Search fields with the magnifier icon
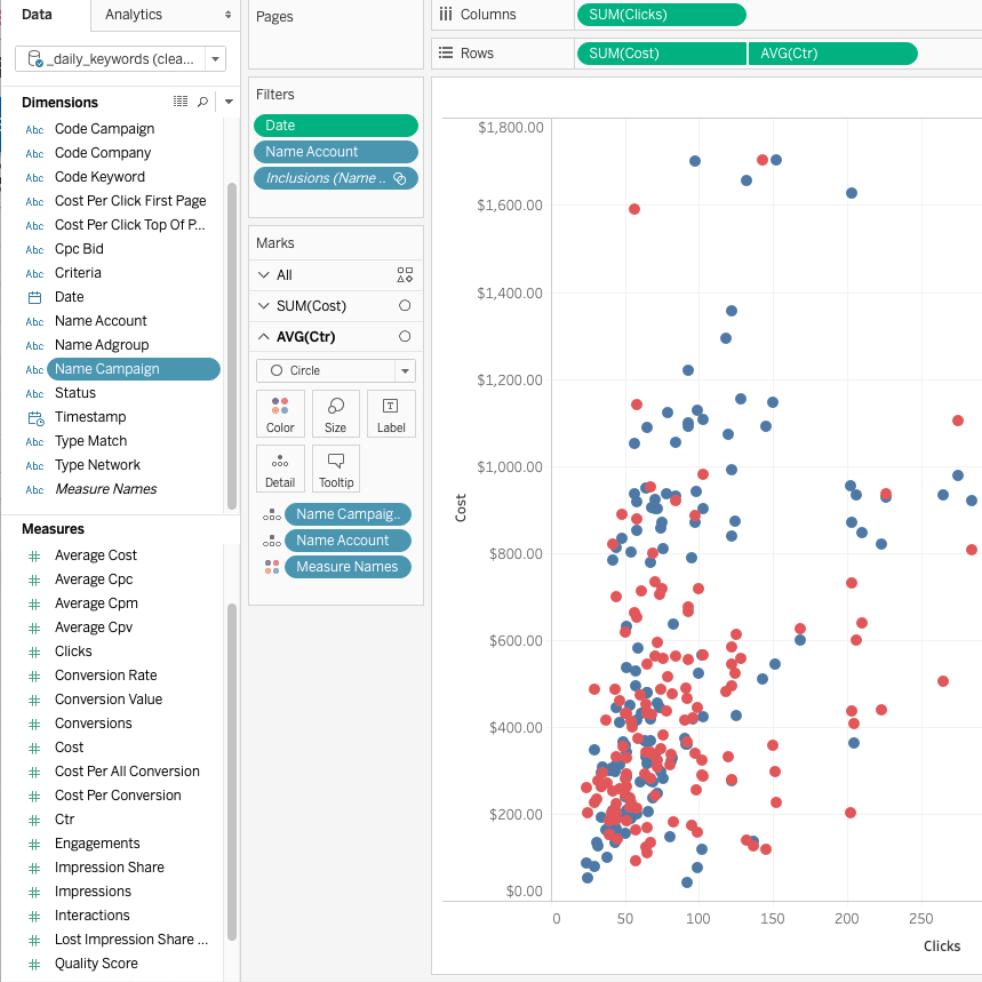 202,101
